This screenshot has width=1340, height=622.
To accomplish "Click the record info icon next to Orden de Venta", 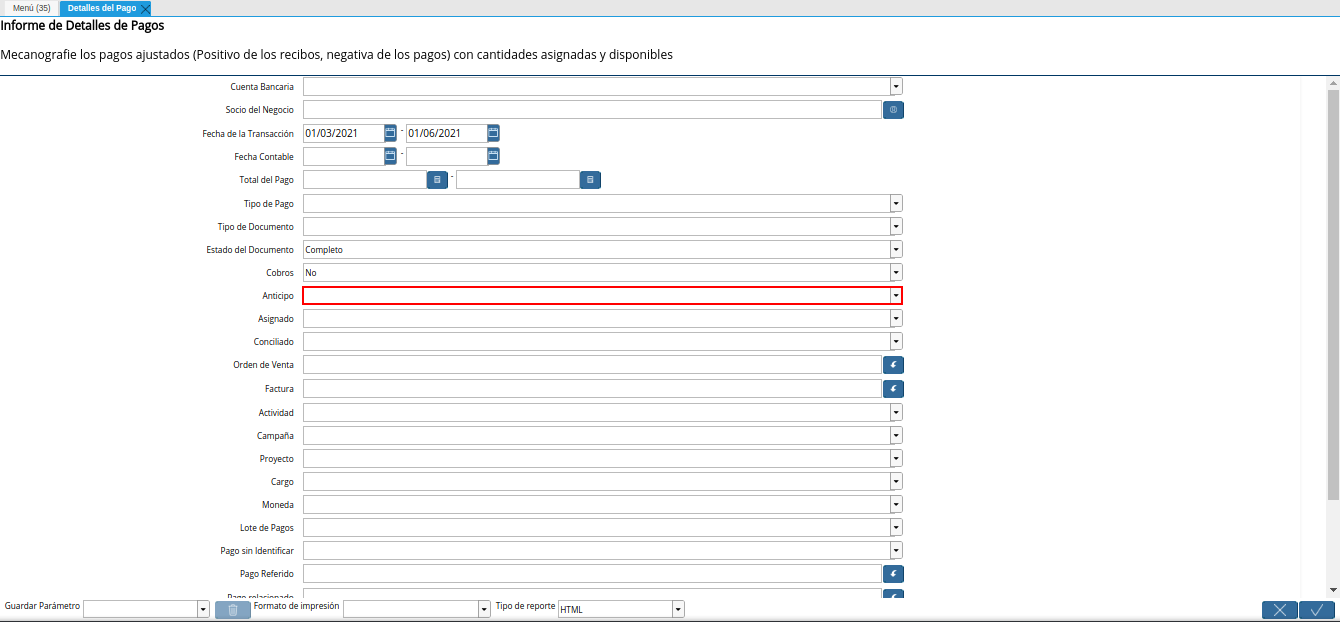I will pos(893,364).
